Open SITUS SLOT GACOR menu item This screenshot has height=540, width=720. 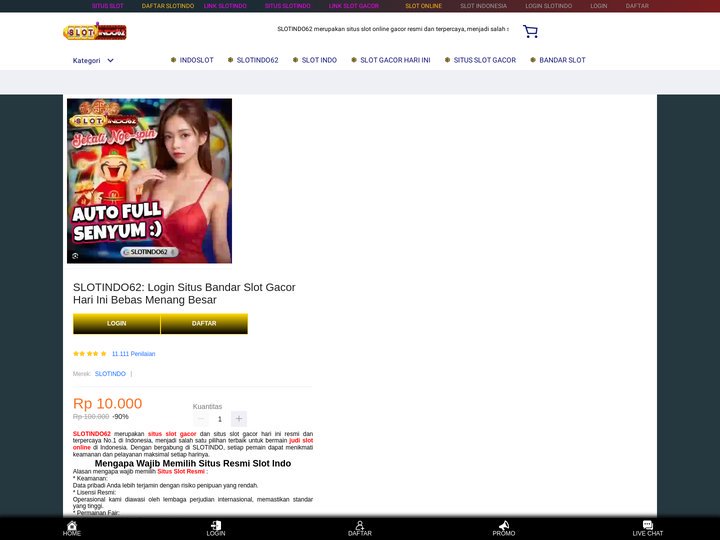pyautogui.click(x=480, y=60)
